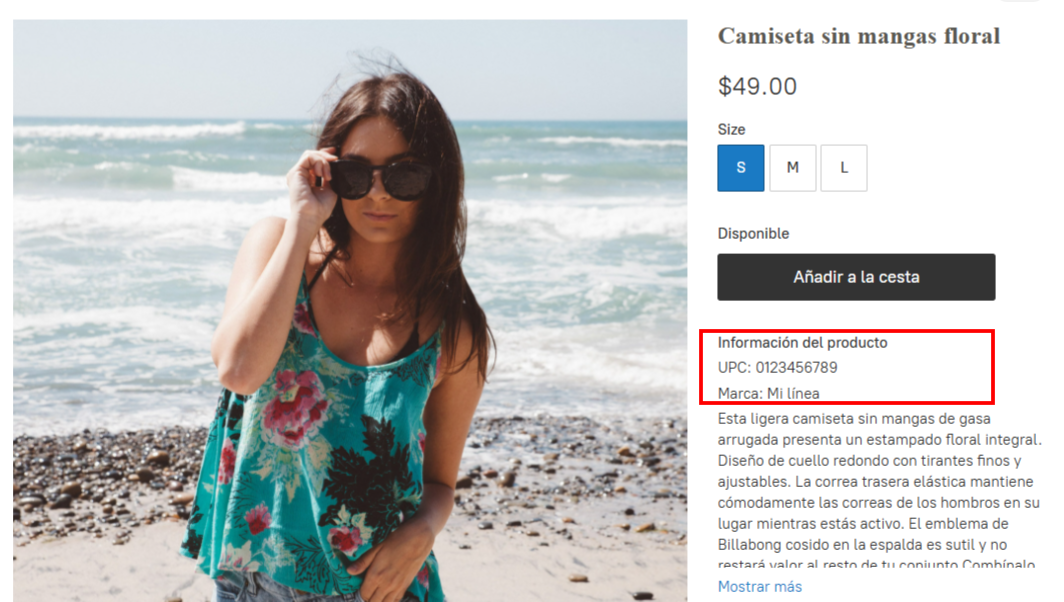Click the Size label above options

(732, 130)
